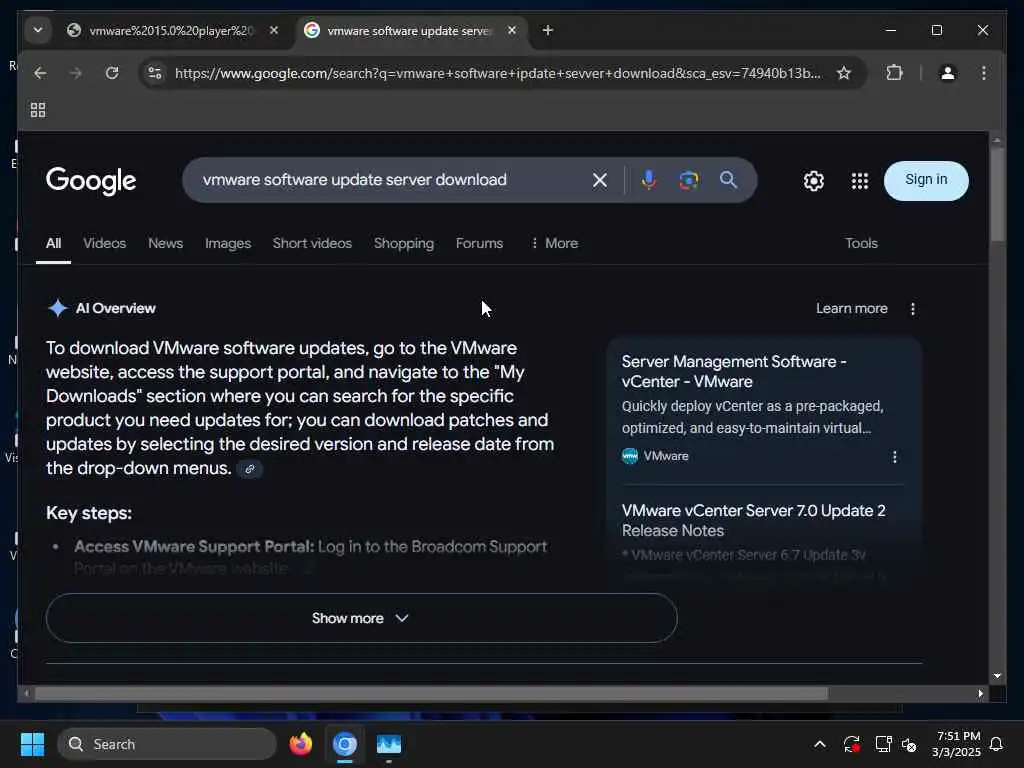Switch to Images results
1024x768 pixels.
[228, 244]
